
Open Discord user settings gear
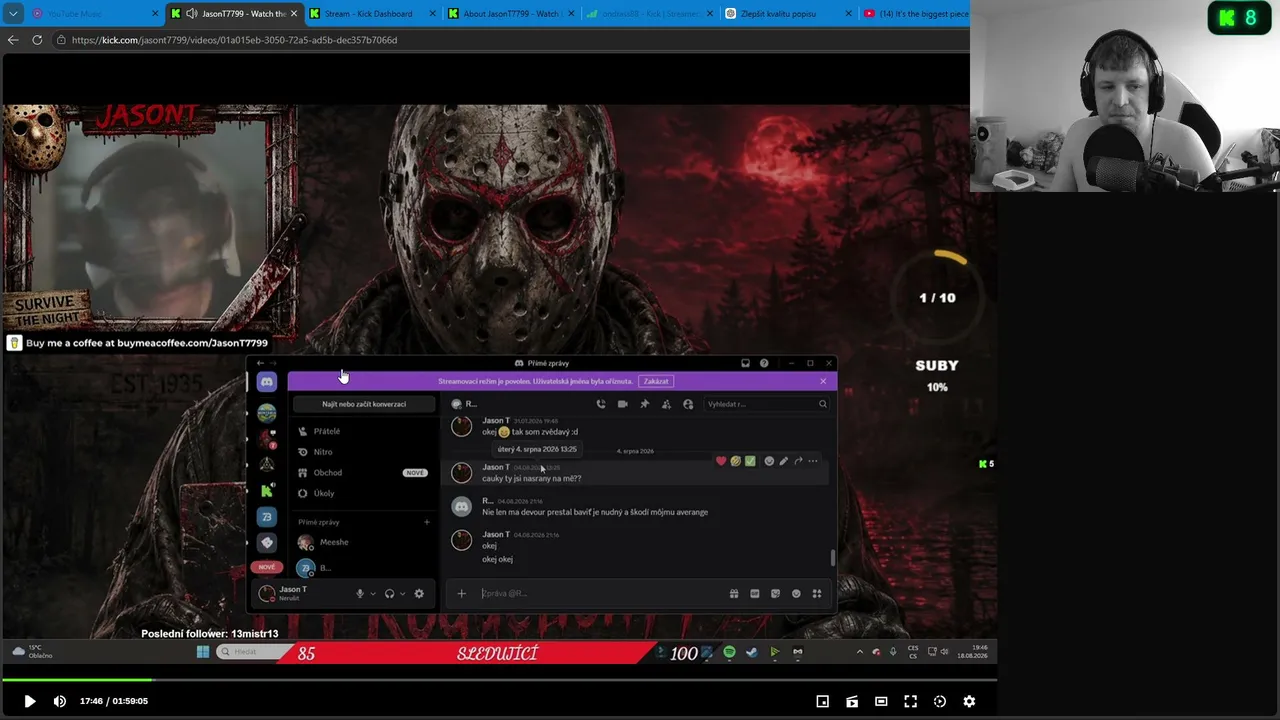click(x=419, y=594)
